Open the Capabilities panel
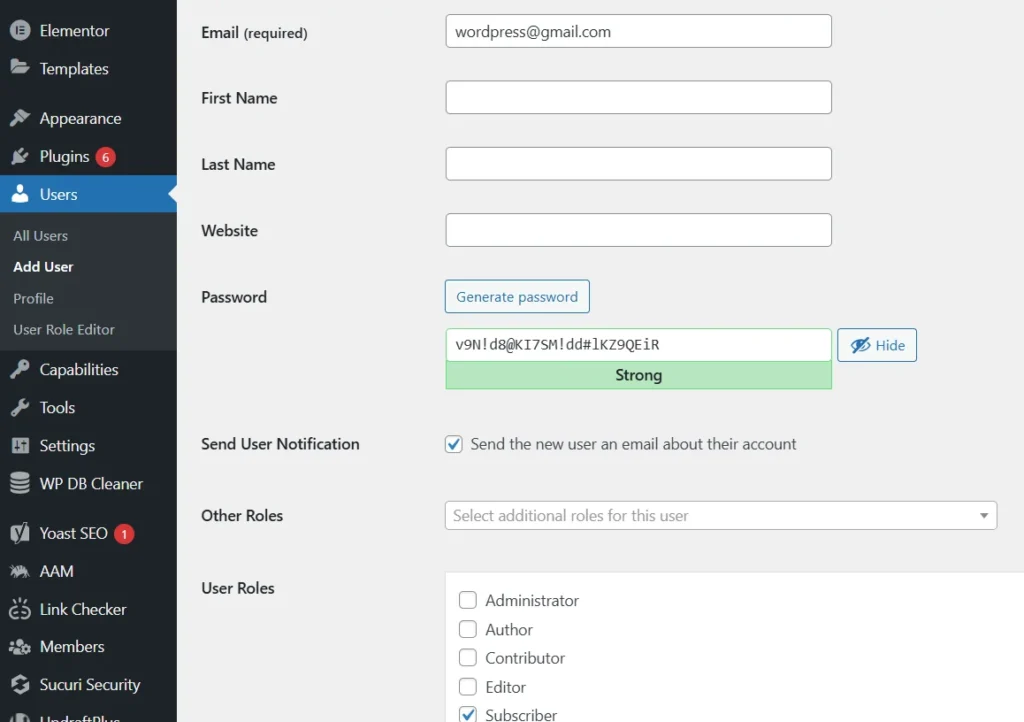Viewport: 1024px width, 722px height. click(75, 369)
